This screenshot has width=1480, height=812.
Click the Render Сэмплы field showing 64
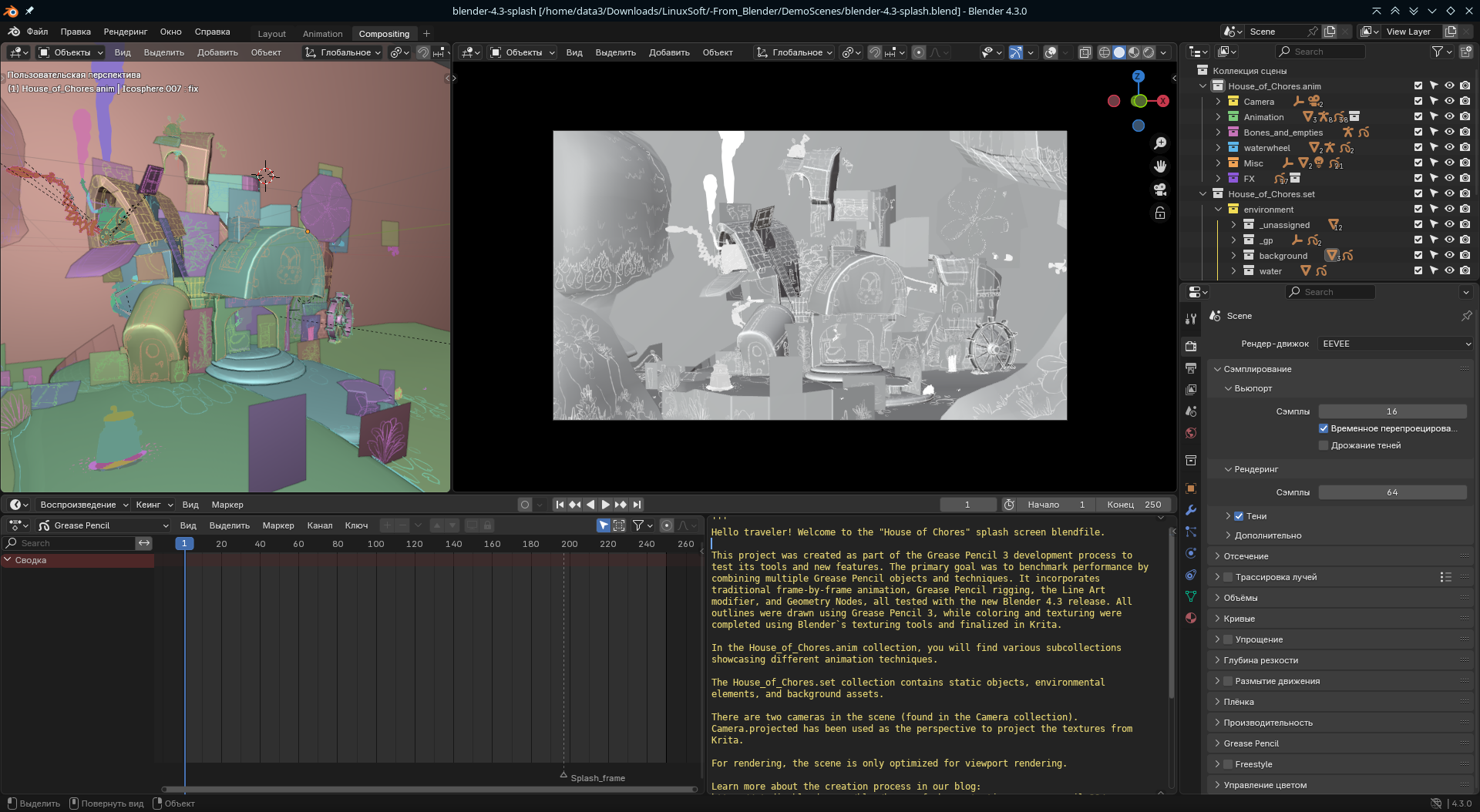1392,492
